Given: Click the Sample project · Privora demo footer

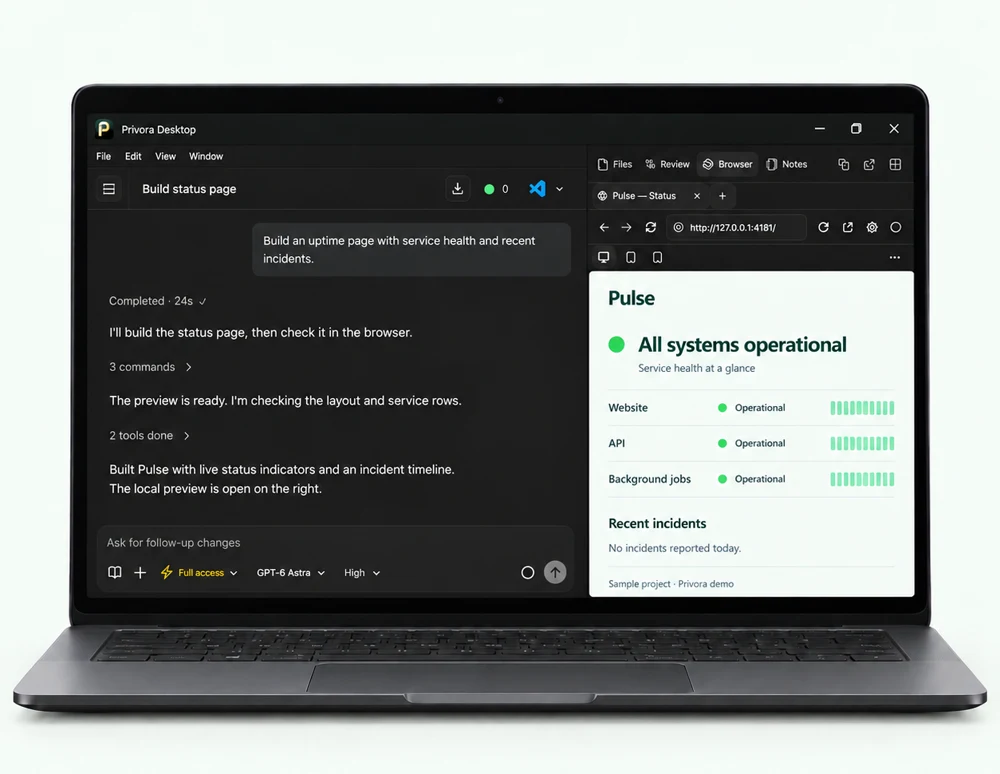Looking at the screenshot, I should [671, 584].
